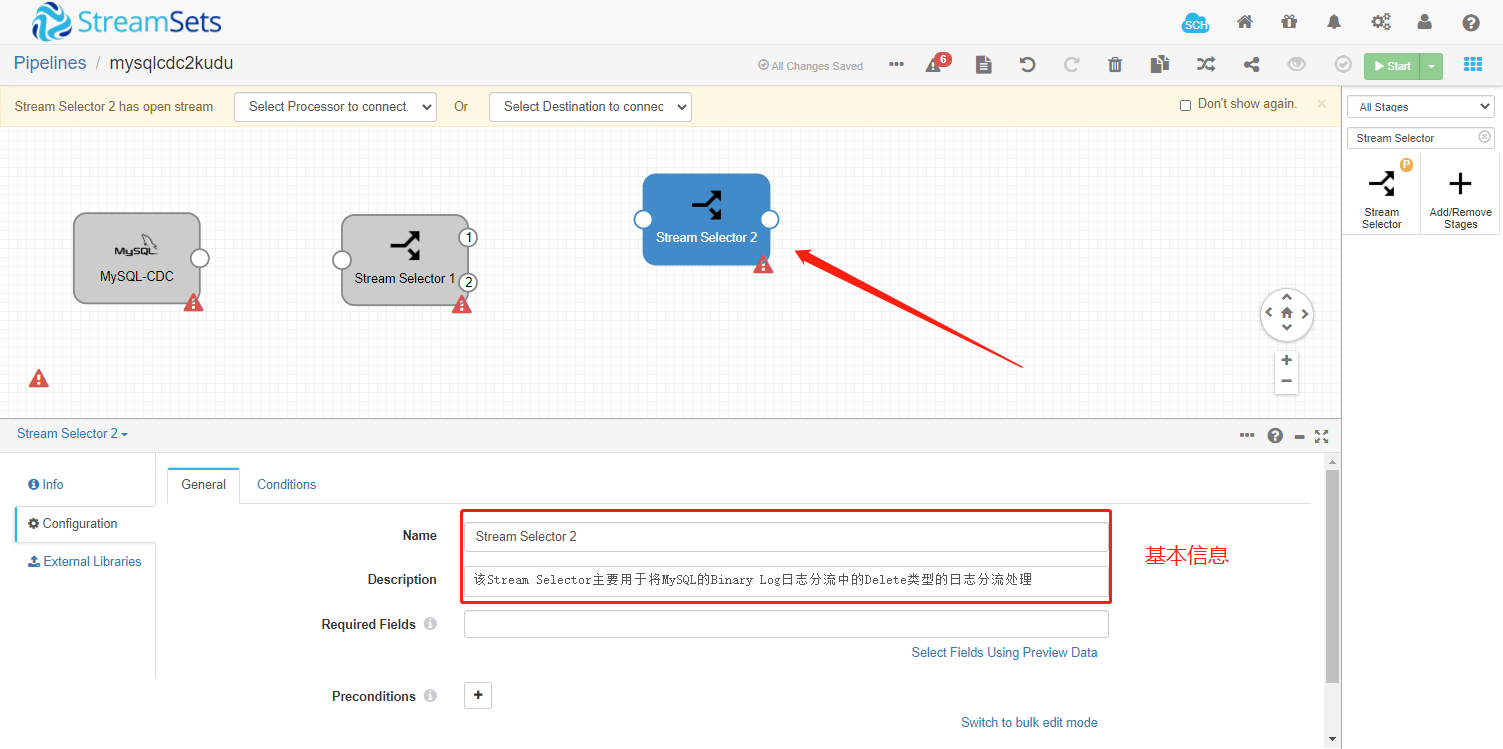1503x749 pixels.
Task: Open the pipeline more options ellipsis
Action: point(896,65)
